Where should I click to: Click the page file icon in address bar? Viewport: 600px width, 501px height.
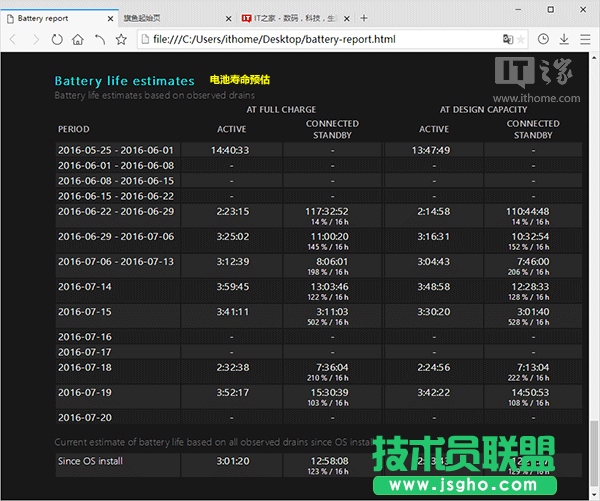tap(145, 39)
